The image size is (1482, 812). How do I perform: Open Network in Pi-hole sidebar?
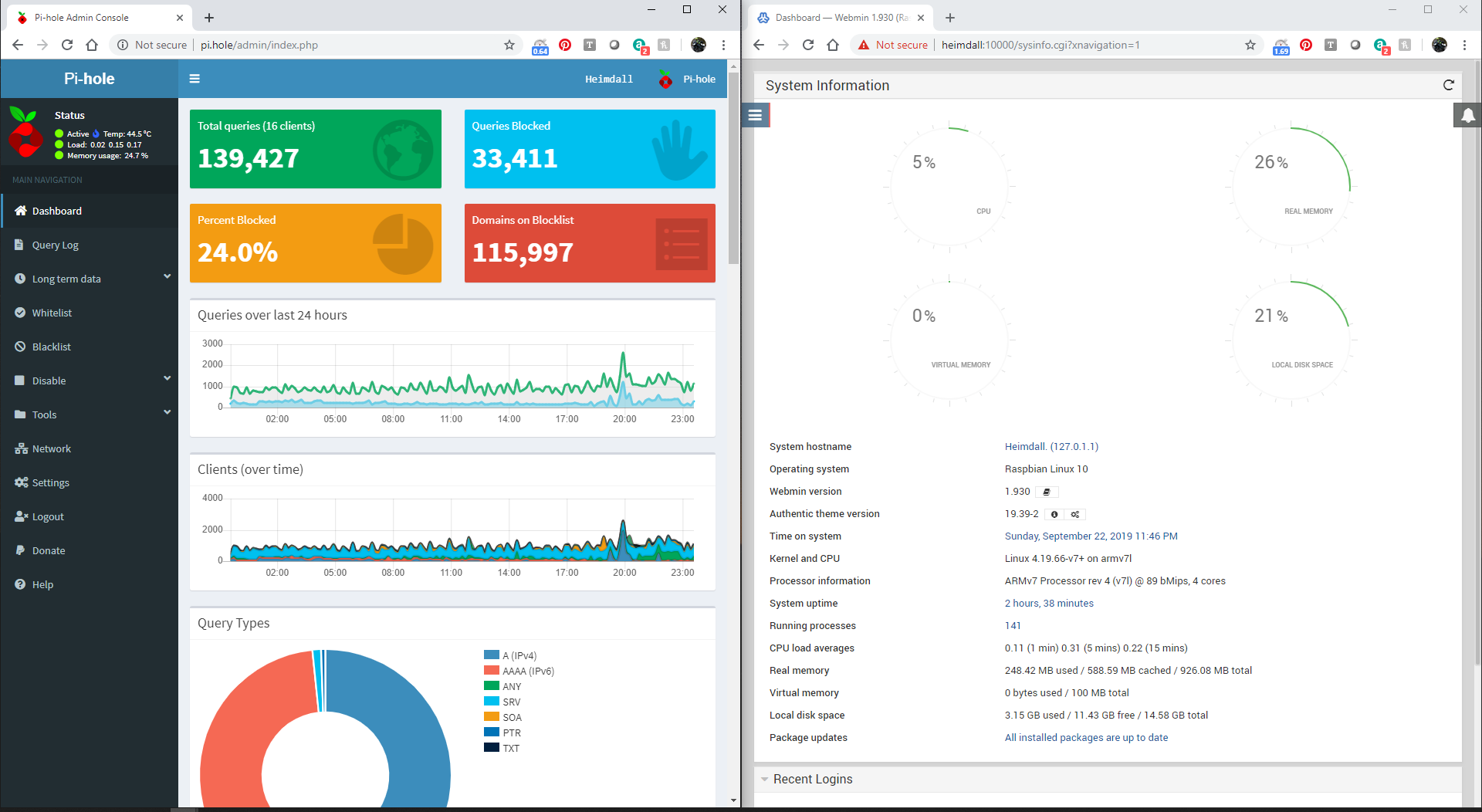coord(90,448)
